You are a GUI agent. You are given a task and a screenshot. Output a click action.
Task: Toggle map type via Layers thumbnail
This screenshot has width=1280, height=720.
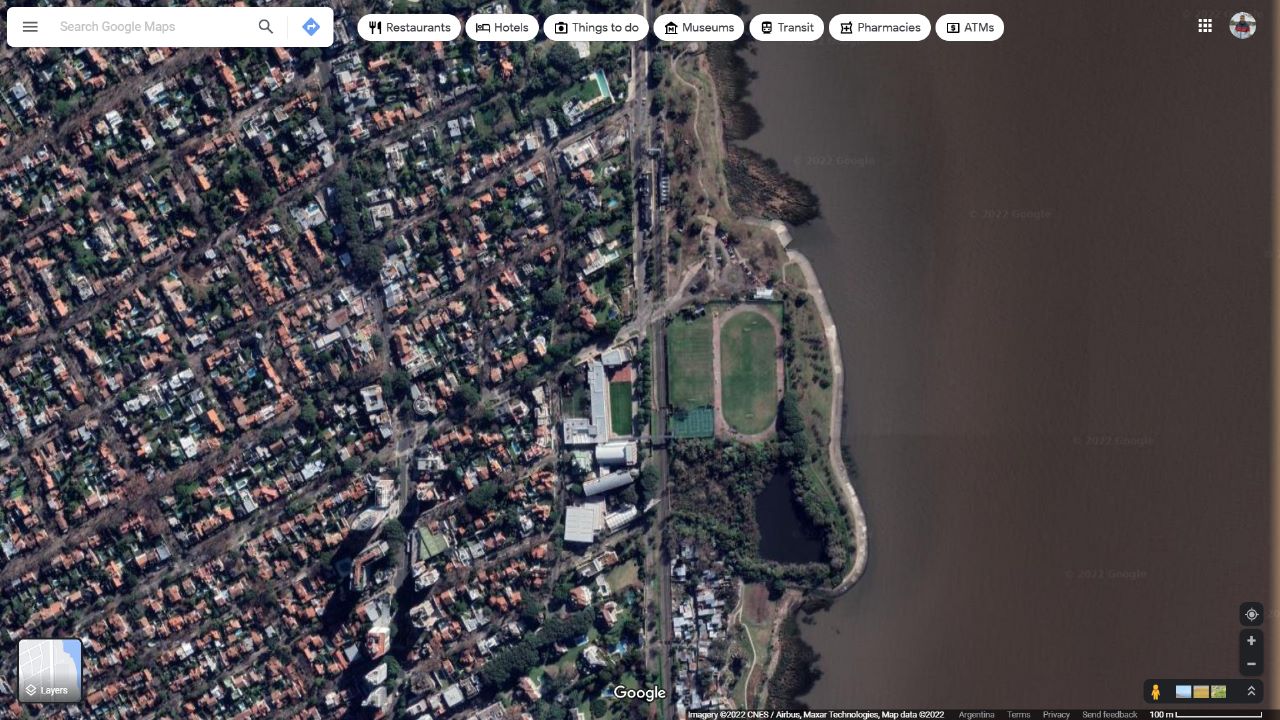coord(50,670)
